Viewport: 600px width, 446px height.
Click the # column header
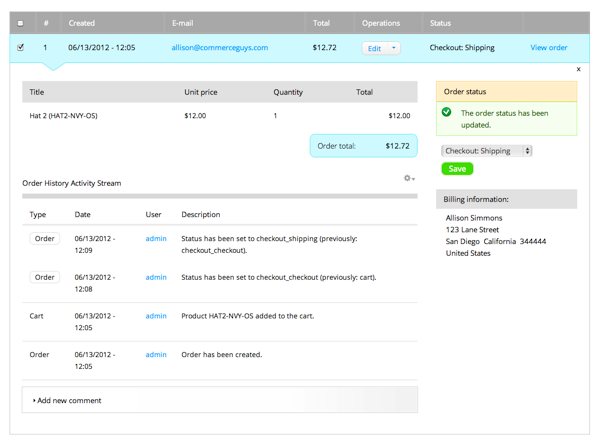pyautogui.click(x=46, y=23)
